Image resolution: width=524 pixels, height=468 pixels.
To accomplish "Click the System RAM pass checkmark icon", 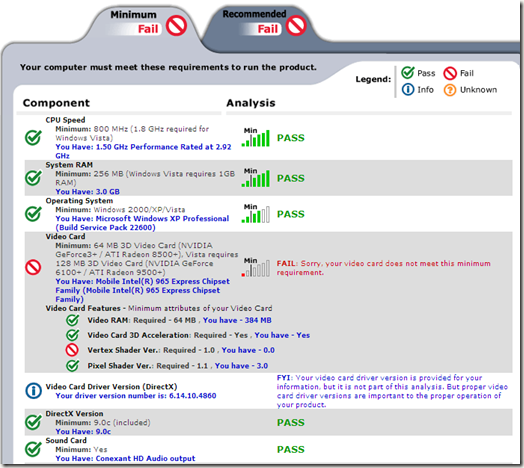I will tap(33, 178).
